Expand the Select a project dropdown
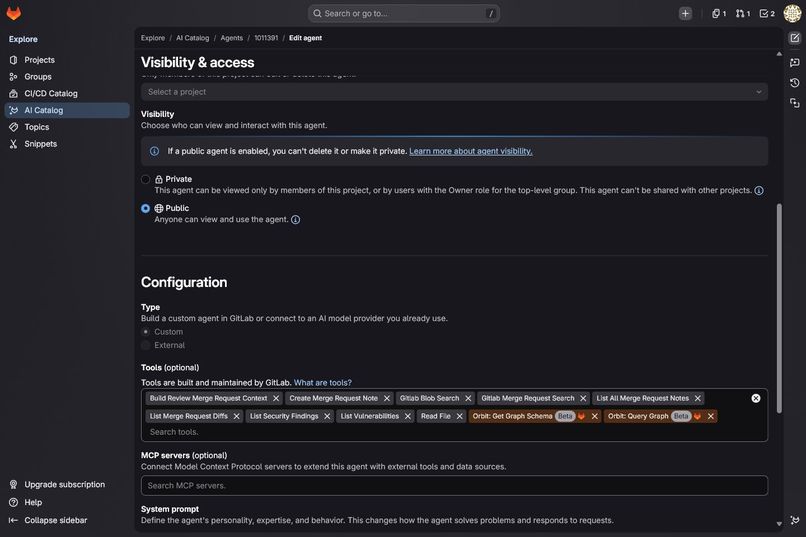Screen dimensions: 806x537 pos(454,92)
